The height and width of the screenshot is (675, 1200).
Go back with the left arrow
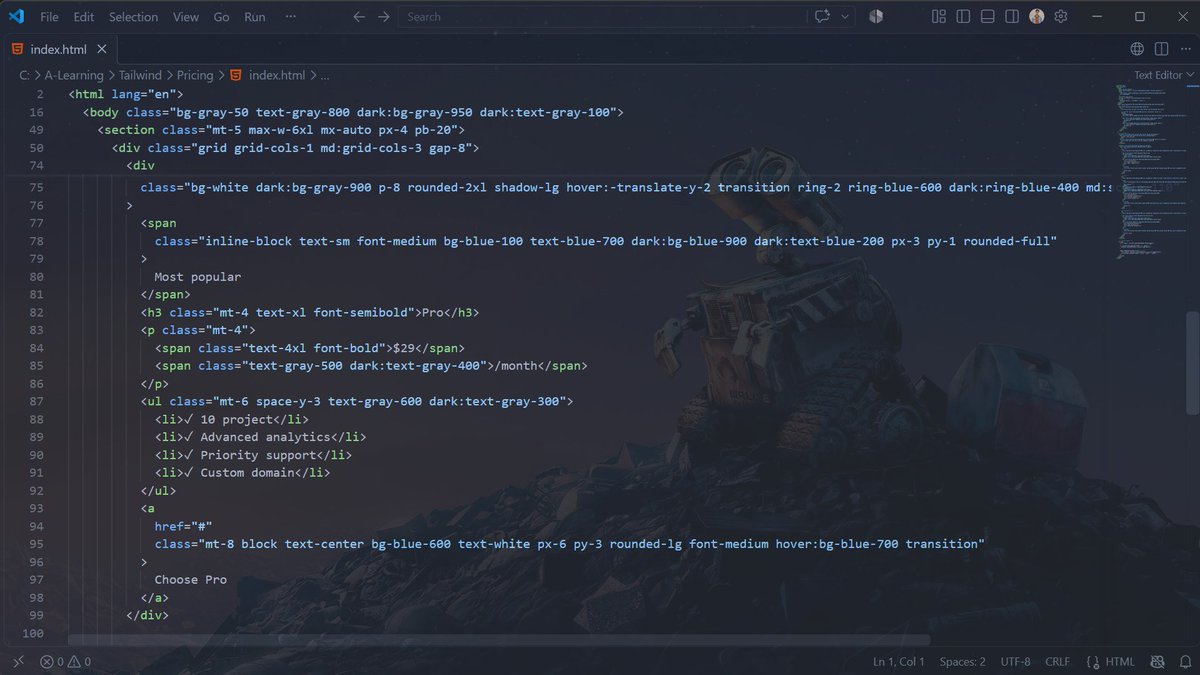[x=360, y=16]
